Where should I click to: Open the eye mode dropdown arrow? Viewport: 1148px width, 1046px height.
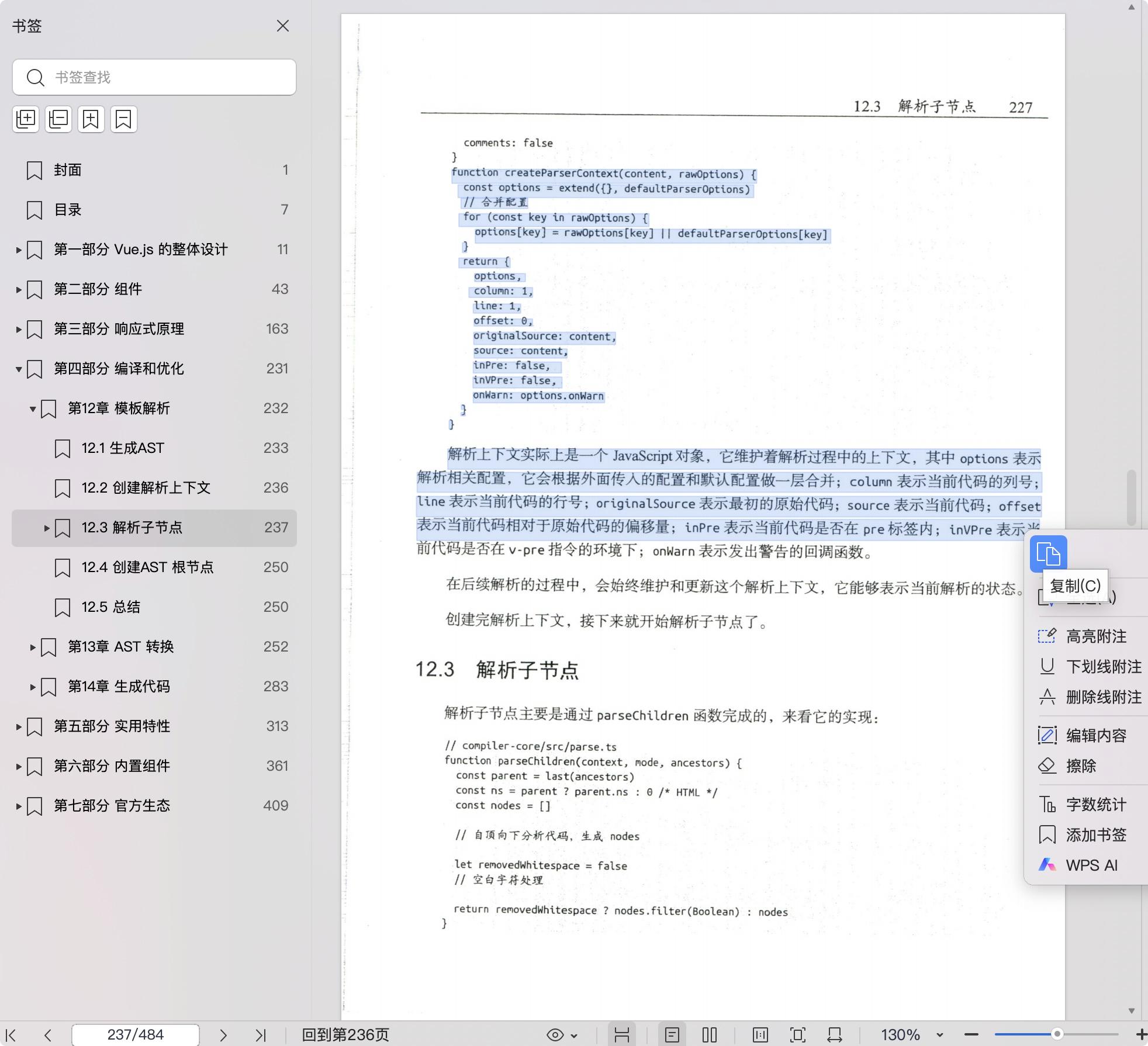point(574,1036)
